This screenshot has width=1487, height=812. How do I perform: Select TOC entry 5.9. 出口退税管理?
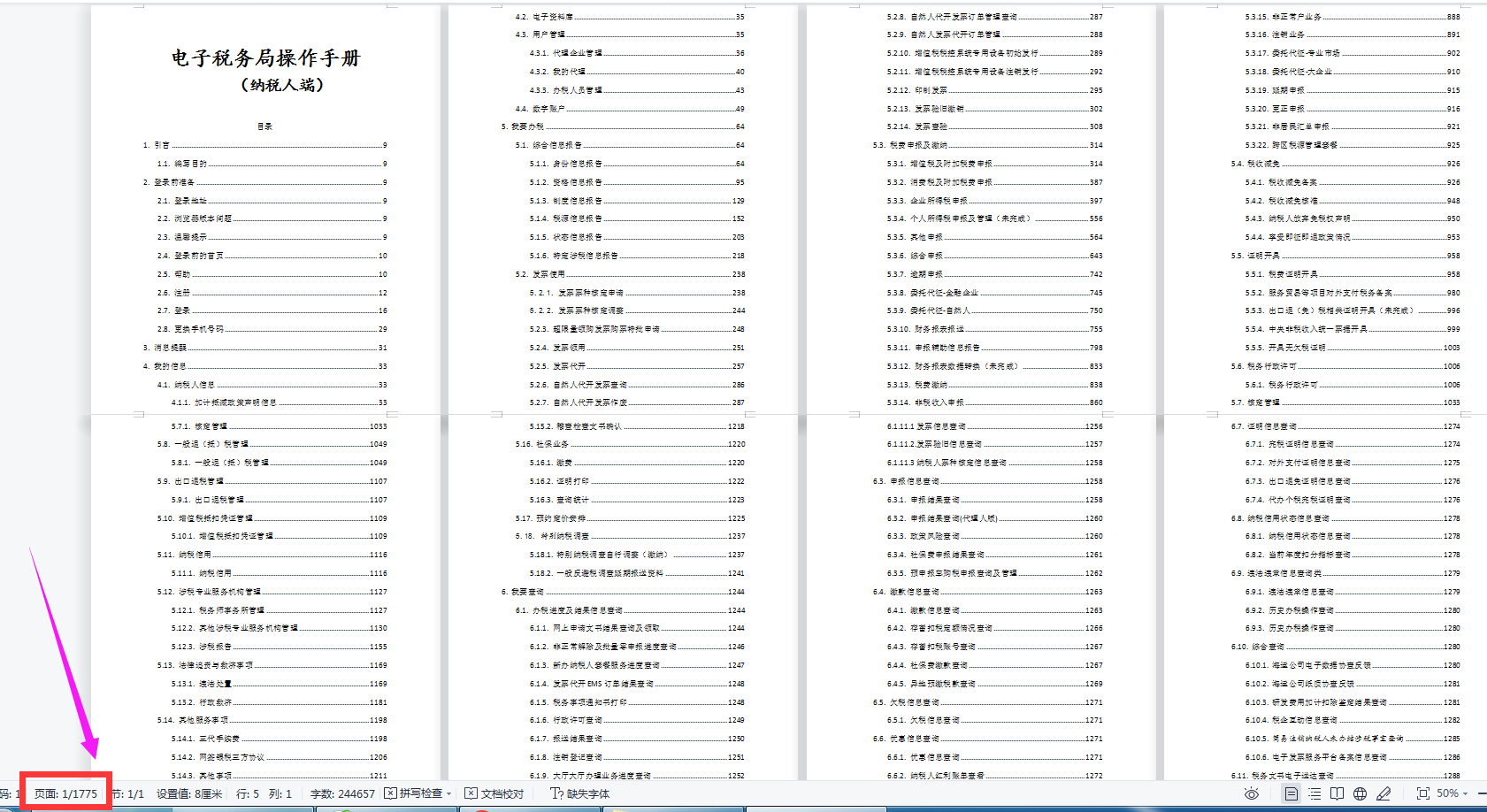point(272,481)
